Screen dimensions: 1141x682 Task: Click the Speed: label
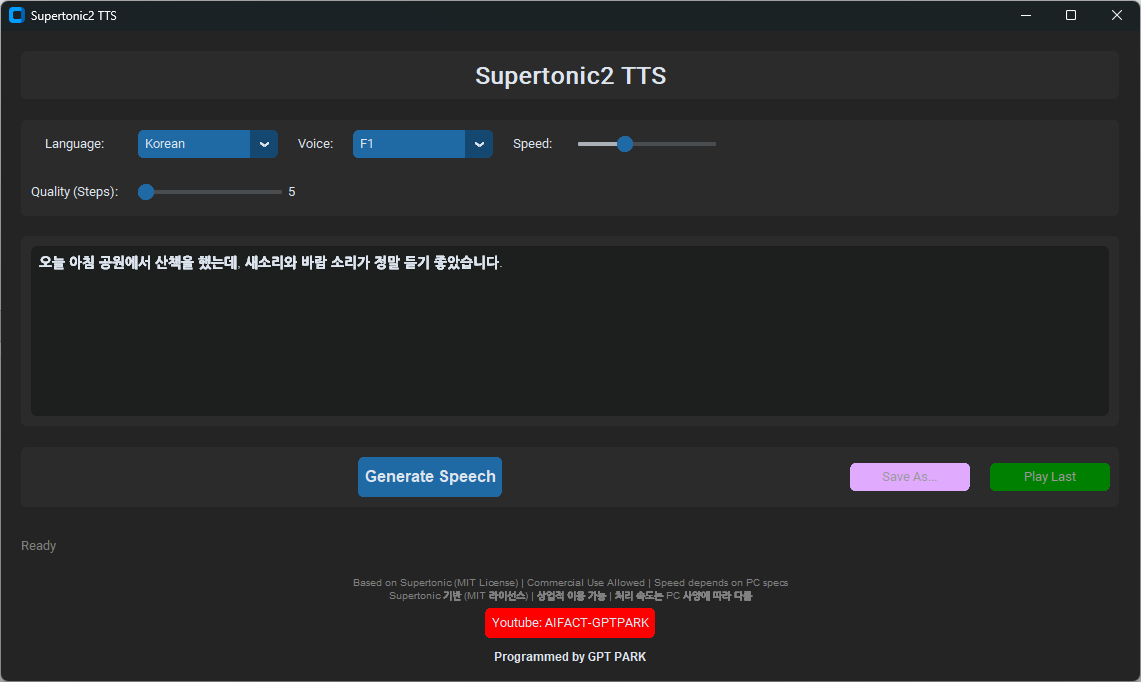point(533,144)
